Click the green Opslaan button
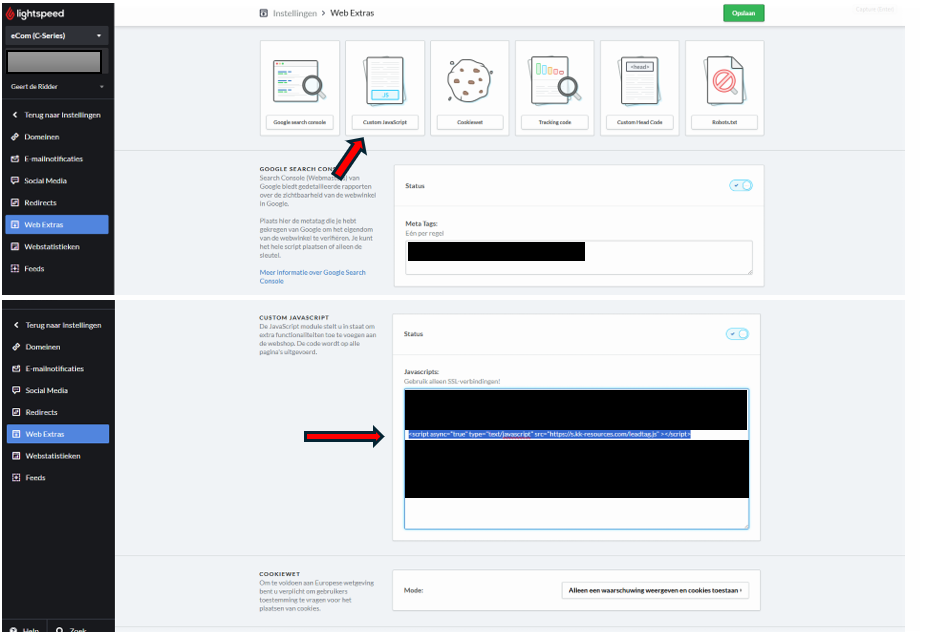928x639 pixels. click(743, 13)
